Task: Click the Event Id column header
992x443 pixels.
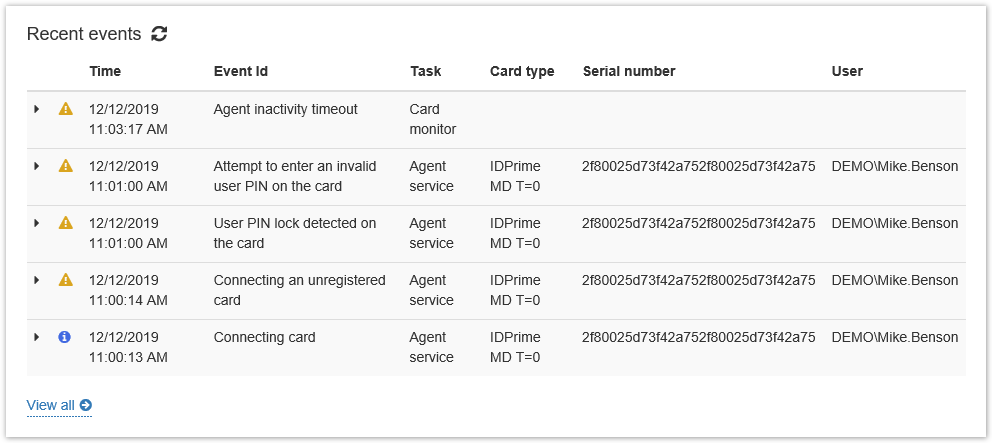Action: (240, 71)
